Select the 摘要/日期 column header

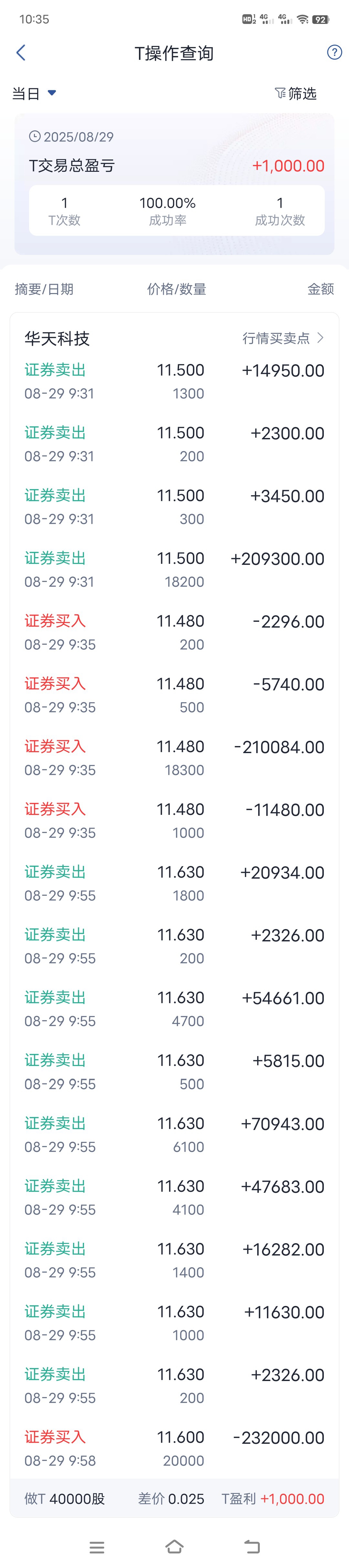click(x=44, y=289)
